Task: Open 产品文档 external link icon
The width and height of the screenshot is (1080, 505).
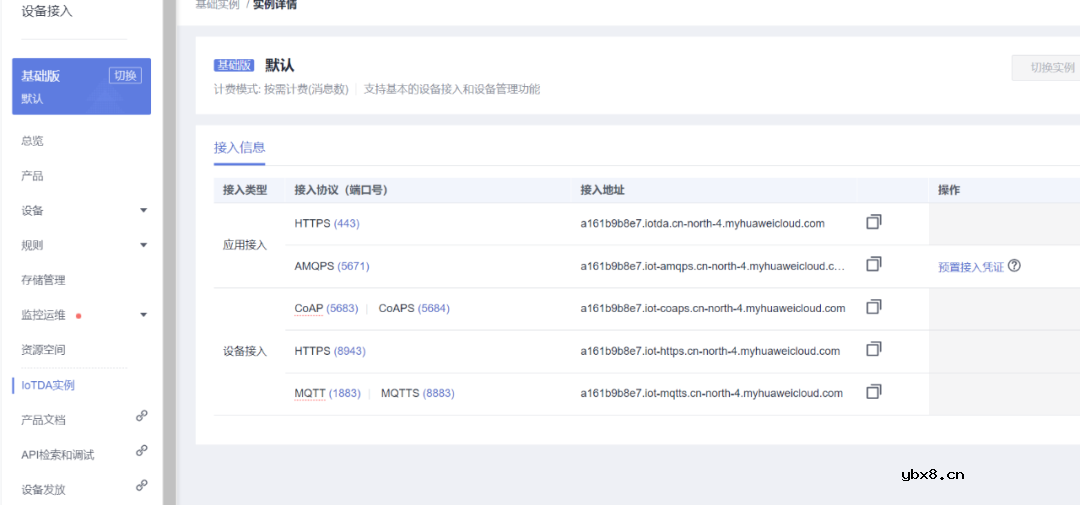Action: 142,416
